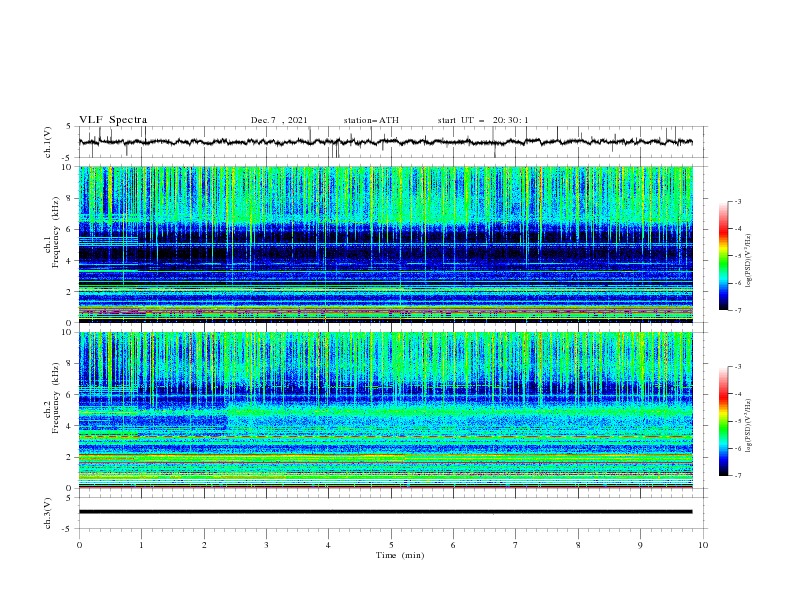The height and width of the screenshot is (612, 792).
Task: Click the "-7" tick on lower colorbar
Action: point(737,475)
